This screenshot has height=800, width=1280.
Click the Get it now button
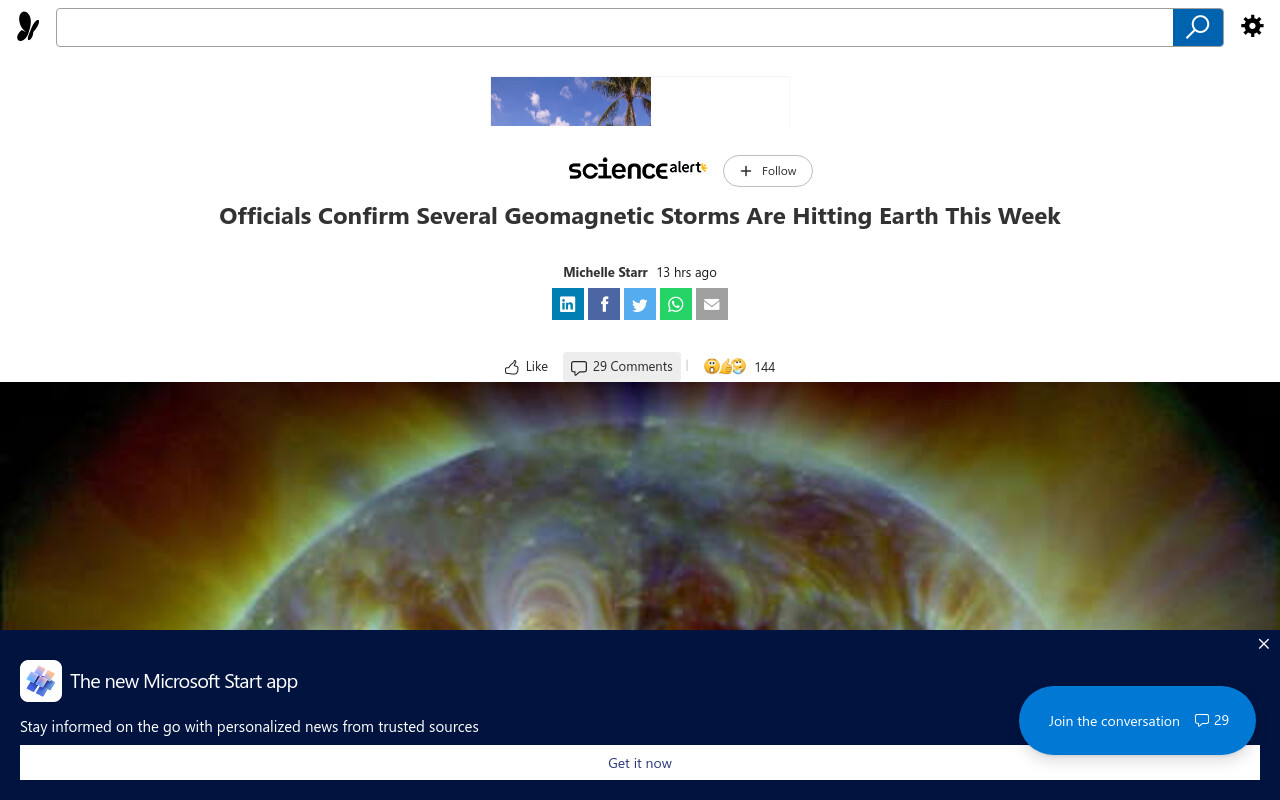[x=640, y=763]
